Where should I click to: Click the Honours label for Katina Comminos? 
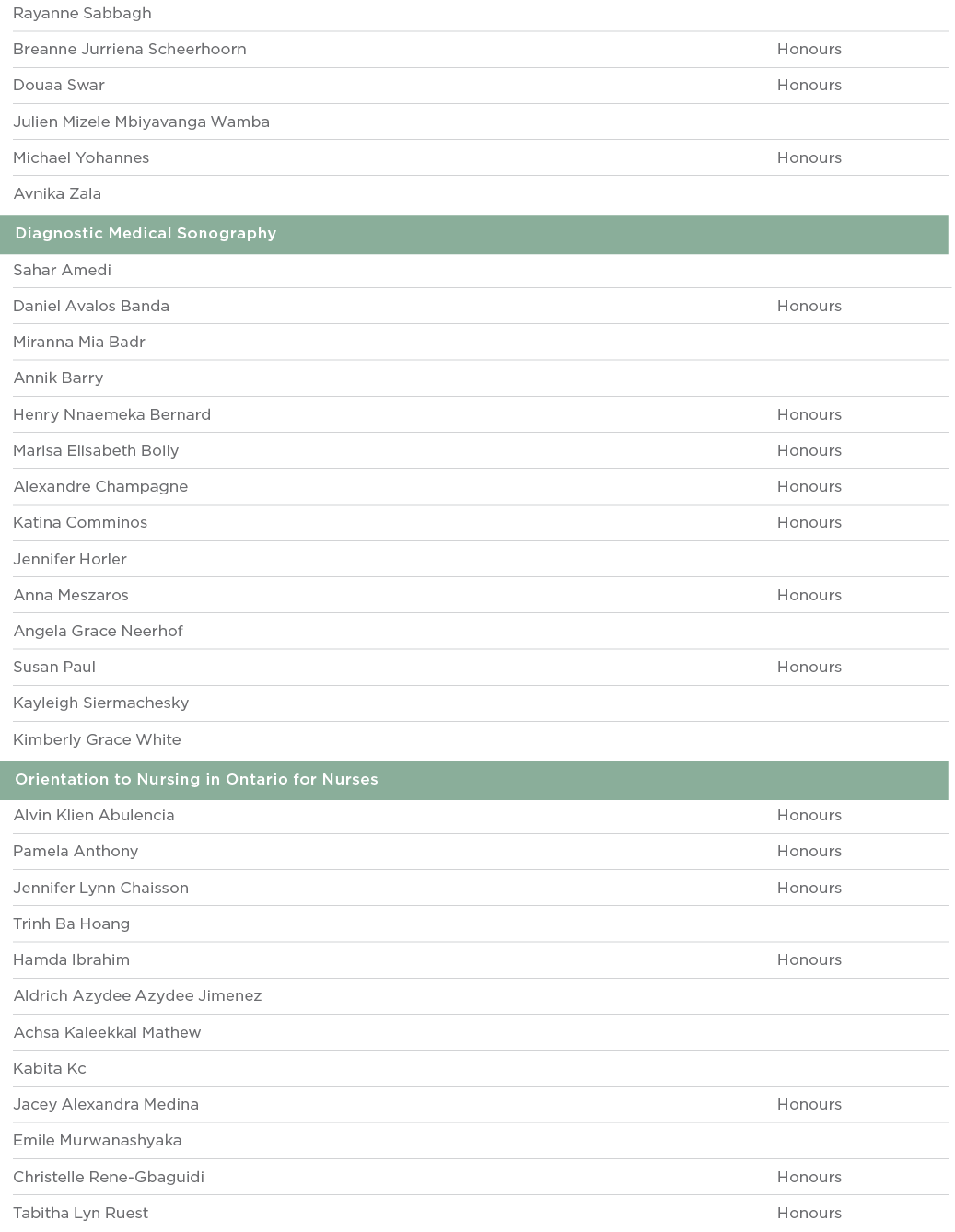click(x=809, y=523)
